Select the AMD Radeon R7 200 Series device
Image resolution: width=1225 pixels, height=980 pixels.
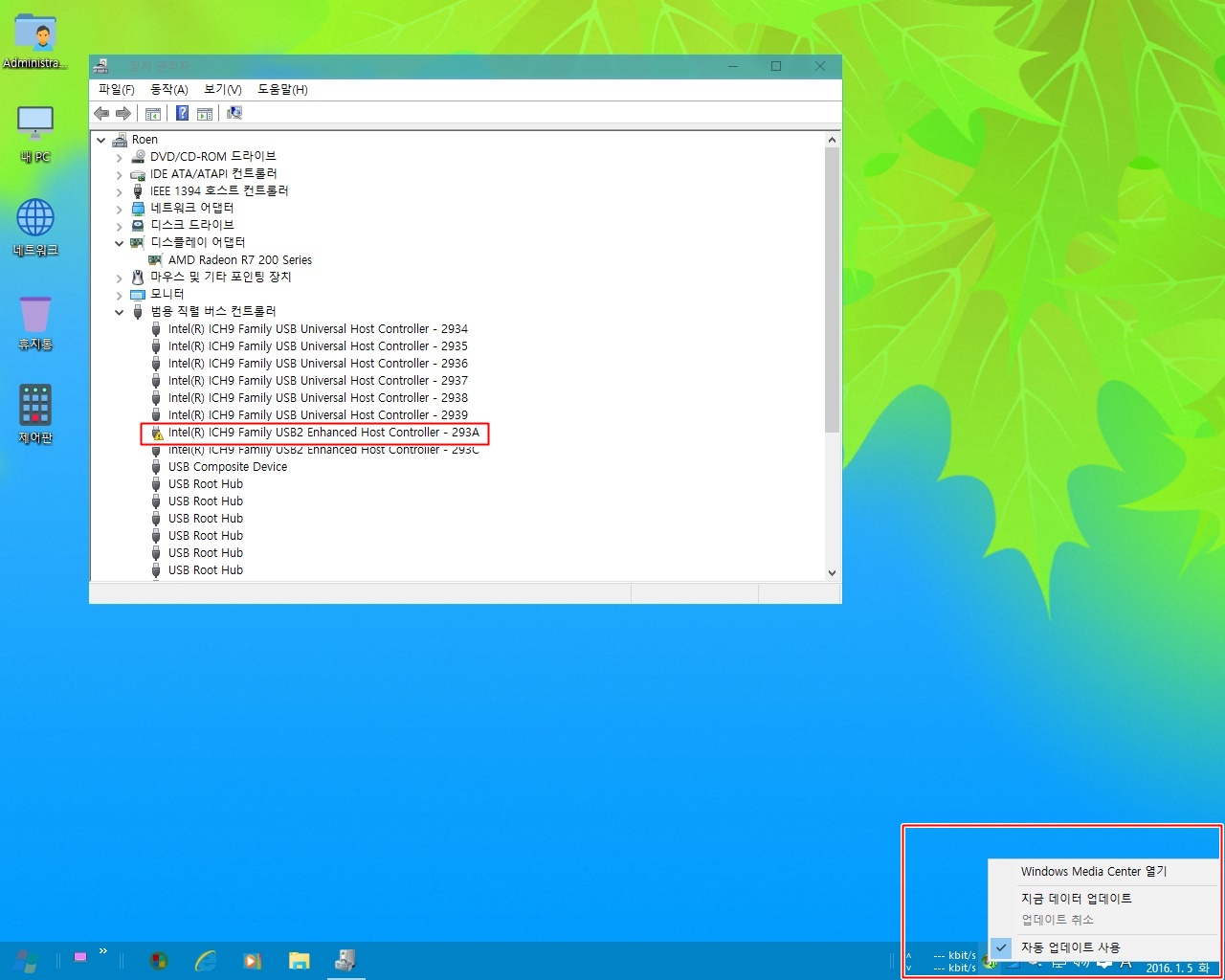[240, 260]
